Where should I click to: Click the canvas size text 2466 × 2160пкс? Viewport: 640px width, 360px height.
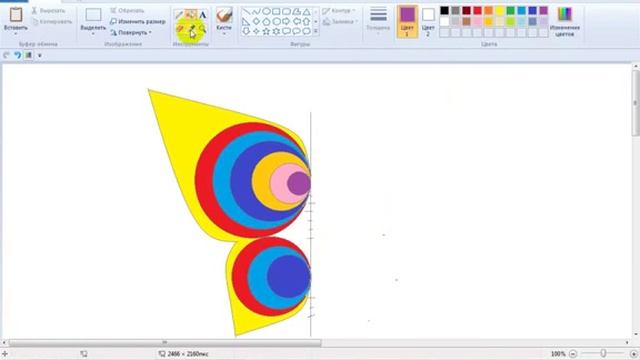188,354
